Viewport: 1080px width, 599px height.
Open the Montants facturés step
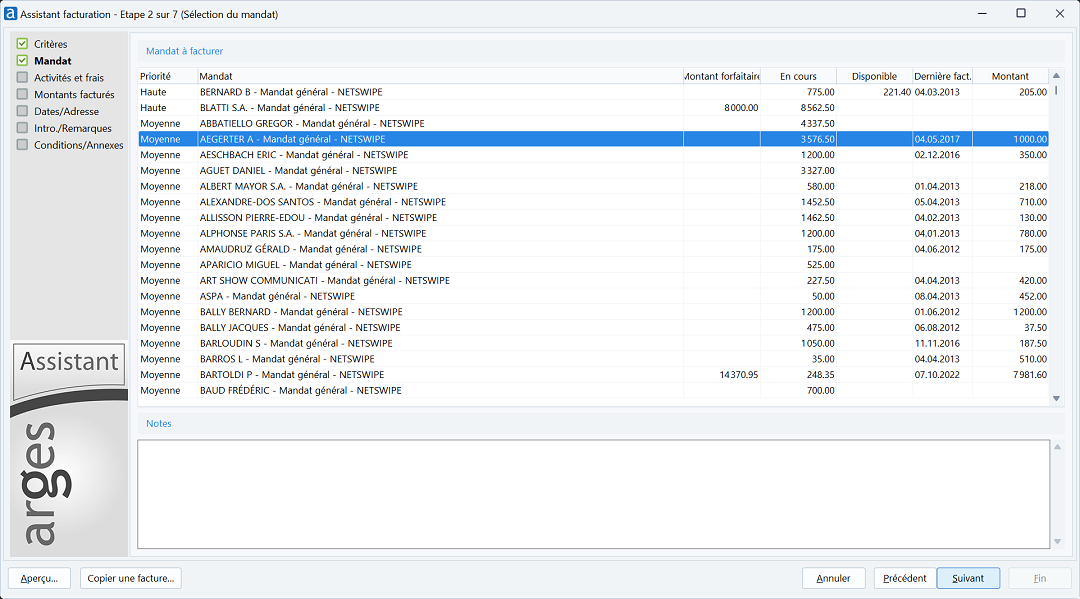tap(74, 94)
